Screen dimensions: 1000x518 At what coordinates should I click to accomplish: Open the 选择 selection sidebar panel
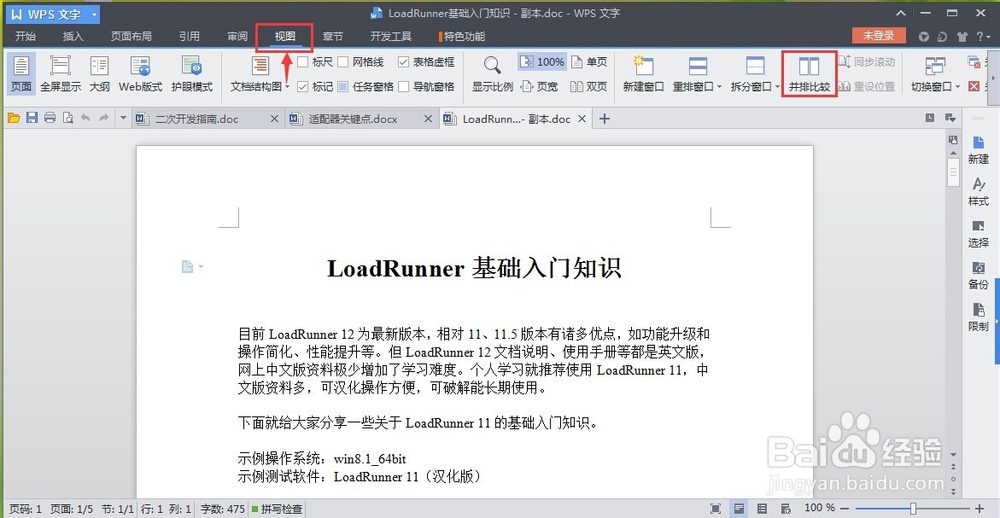pyautogui.click(x=978, y=233)
